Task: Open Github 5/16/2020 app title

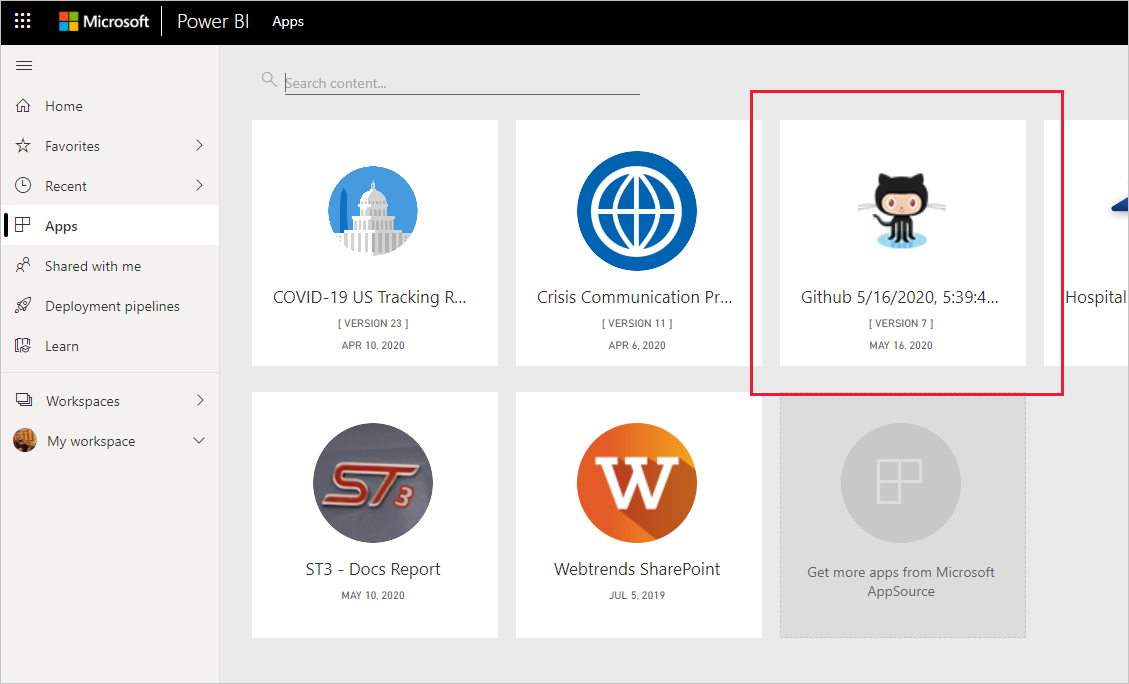Action: tap(900, 297)
